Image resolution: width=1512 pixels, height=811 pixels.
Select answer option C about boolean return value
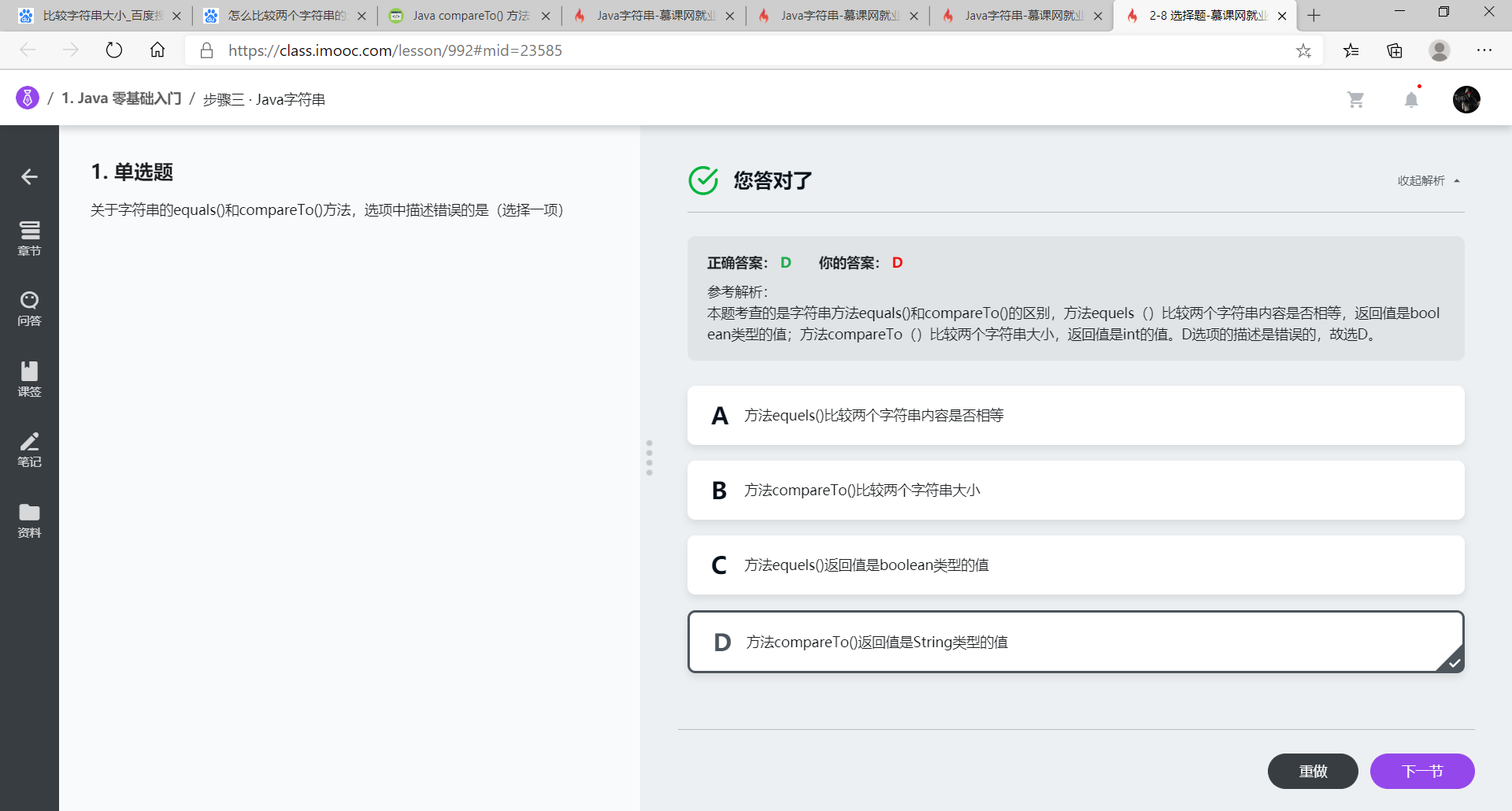(1074, 565)
